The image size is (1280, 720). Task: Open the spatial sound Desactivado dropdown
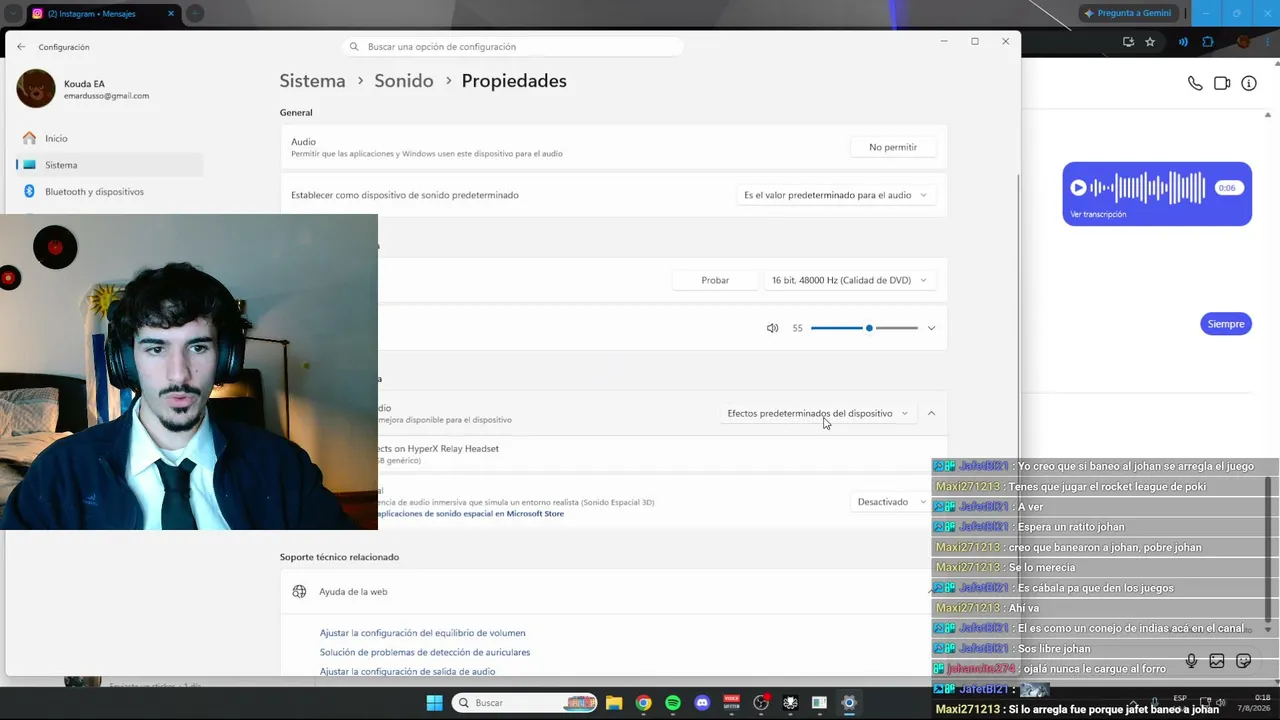892,502
